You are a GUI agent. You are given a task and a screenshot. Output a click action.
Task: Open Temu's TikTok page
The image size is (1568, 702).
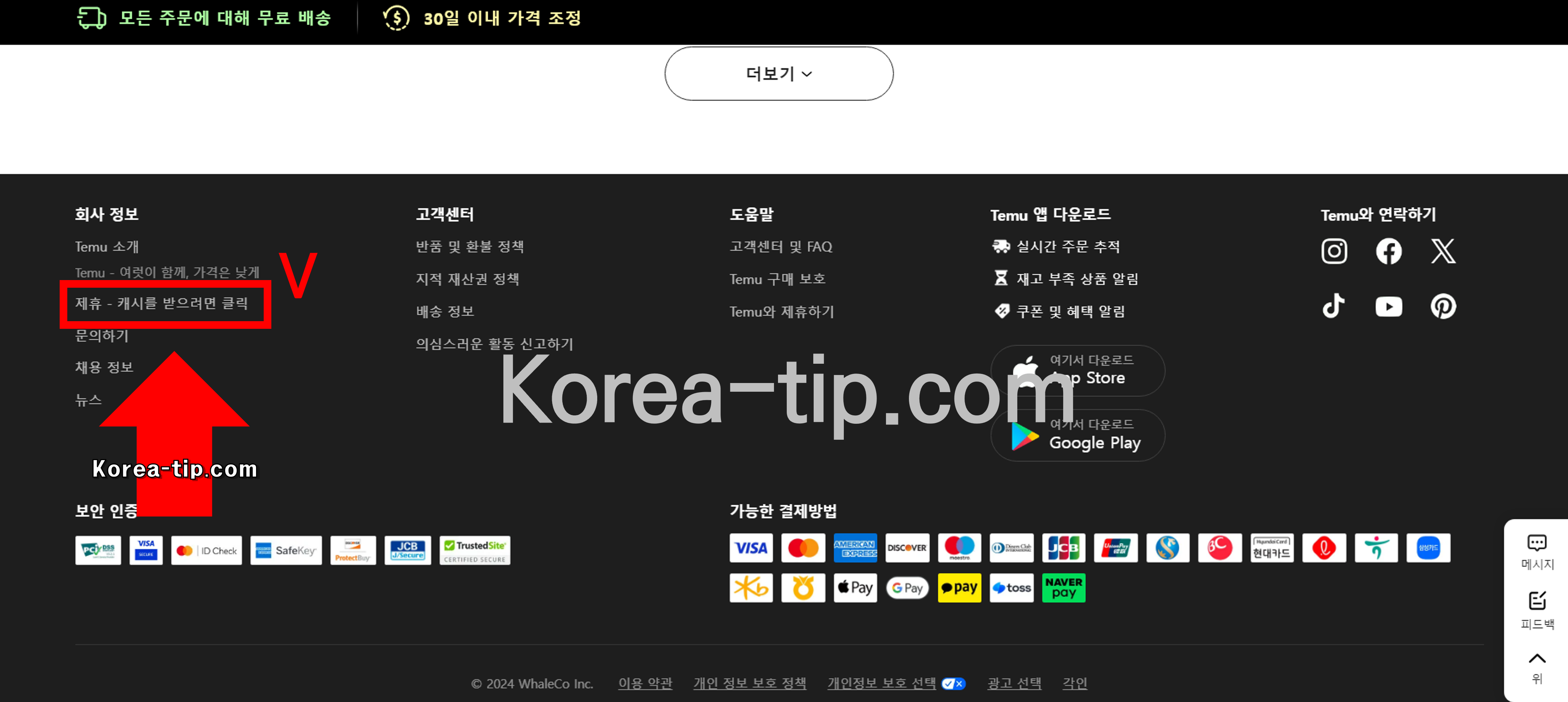[1334, 306]
